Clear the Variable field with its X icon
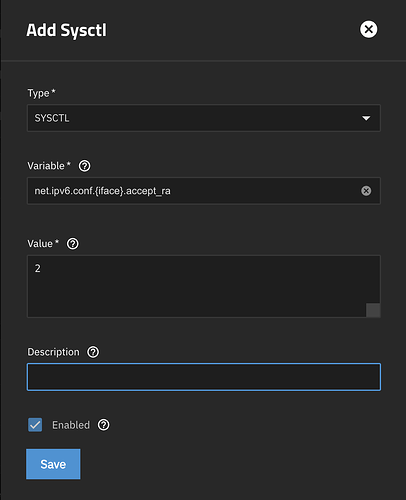 pos(366,191)
